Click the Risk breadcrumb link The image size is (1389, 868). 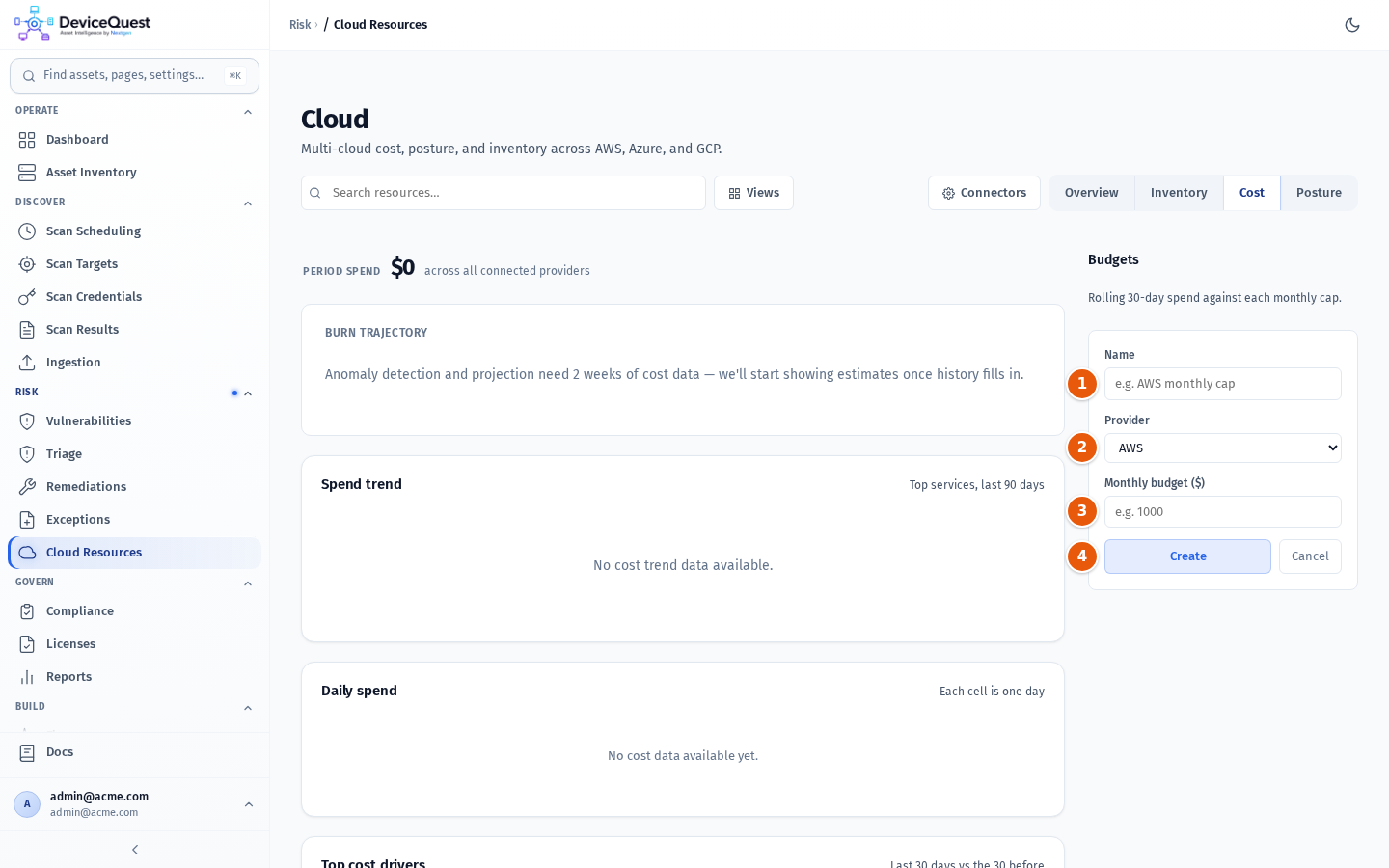point(300,25)
